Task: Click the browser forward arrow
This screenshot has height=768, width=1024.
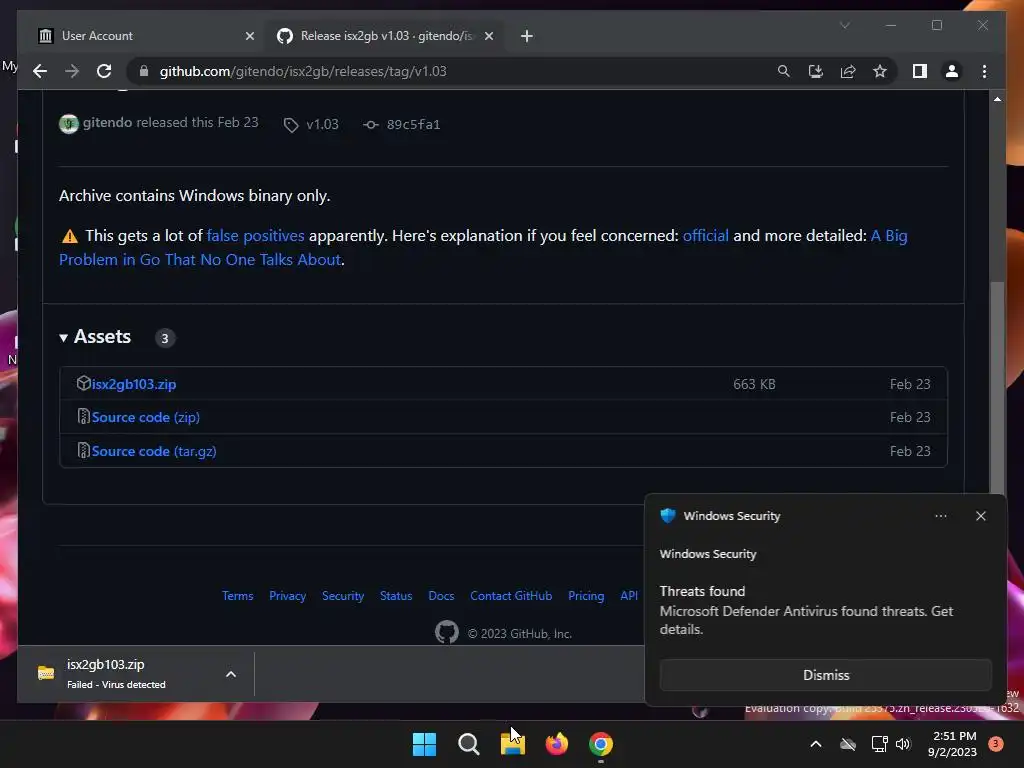Action: (72, 71)
